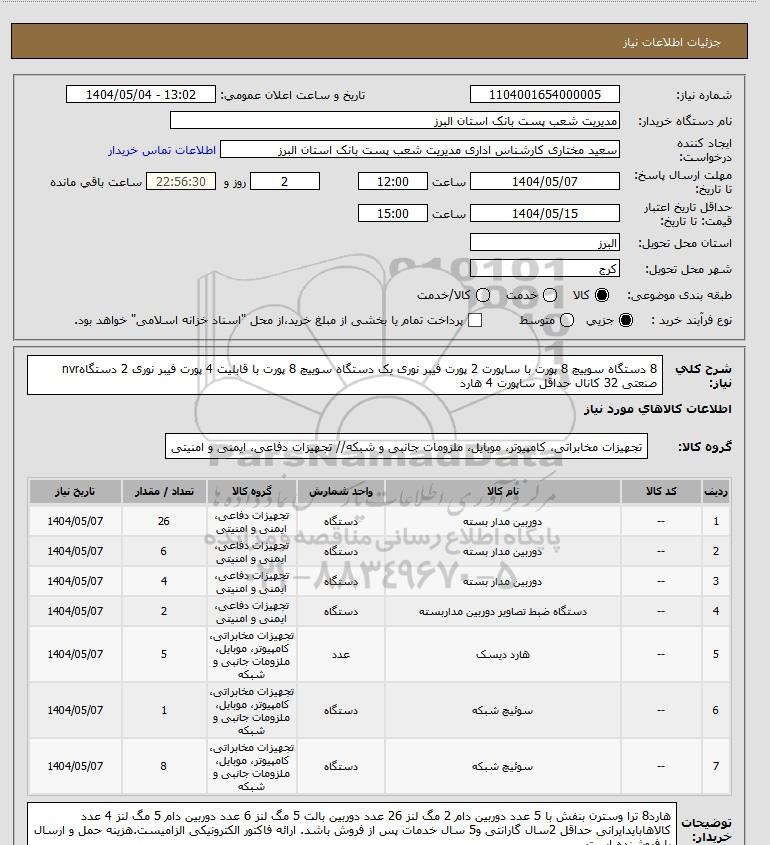Image resolution: width=770 pixels, height=845 pixels.
Task: Click the نام کالا column header
Action: (x=503, y=491)
